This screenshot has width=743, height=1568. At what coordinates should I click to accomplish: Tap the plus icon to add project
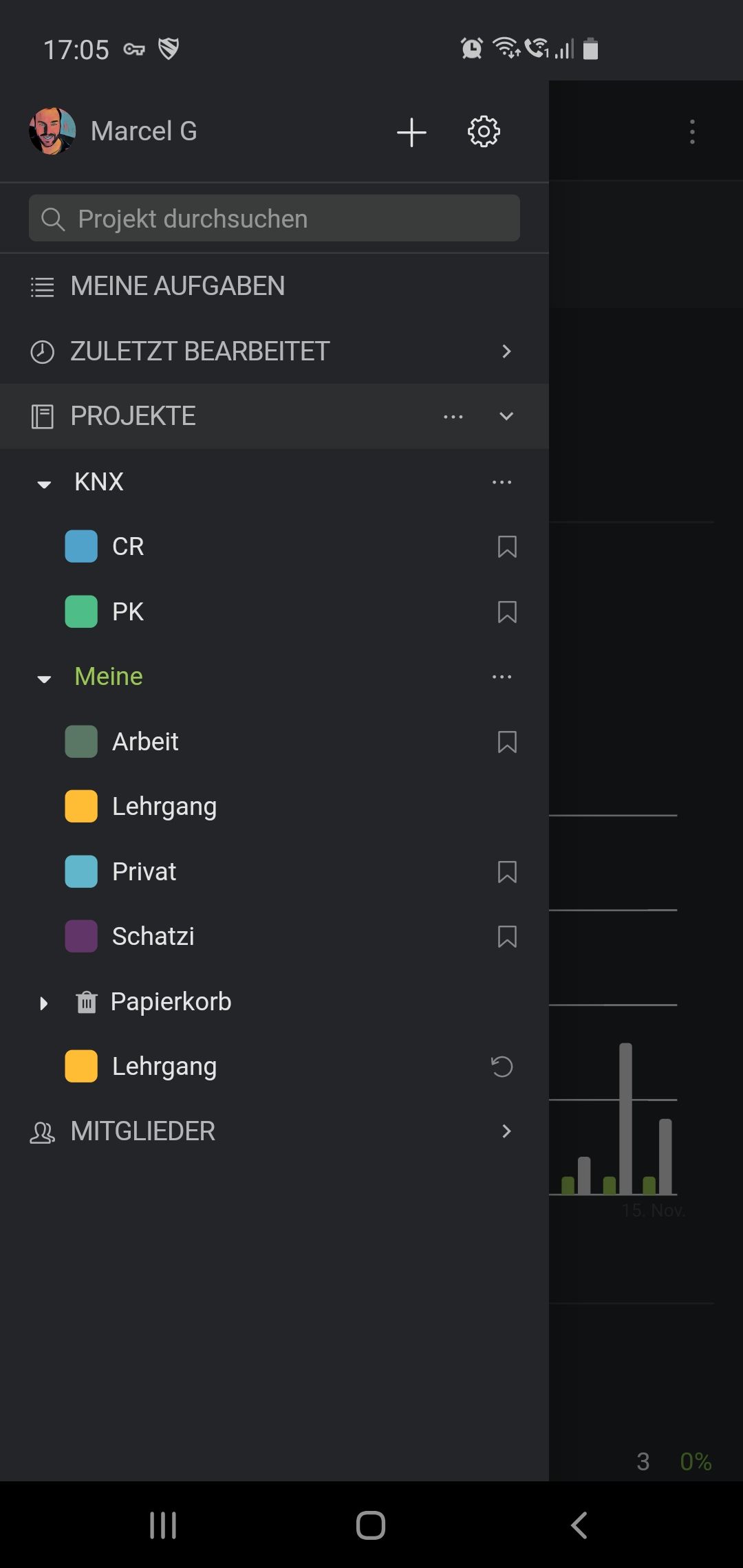(411, 132)
